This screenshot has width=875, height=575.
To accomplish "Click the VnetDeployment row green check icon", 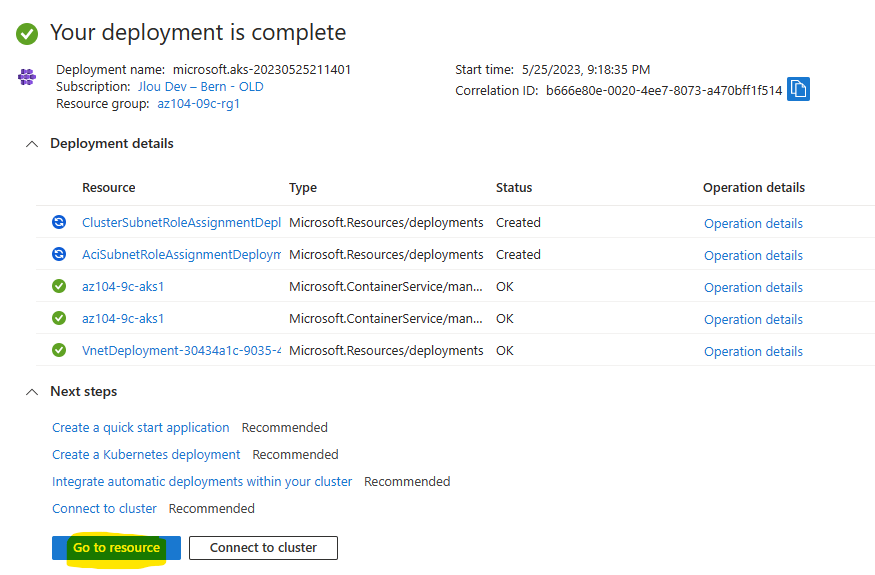I will 59,350.
